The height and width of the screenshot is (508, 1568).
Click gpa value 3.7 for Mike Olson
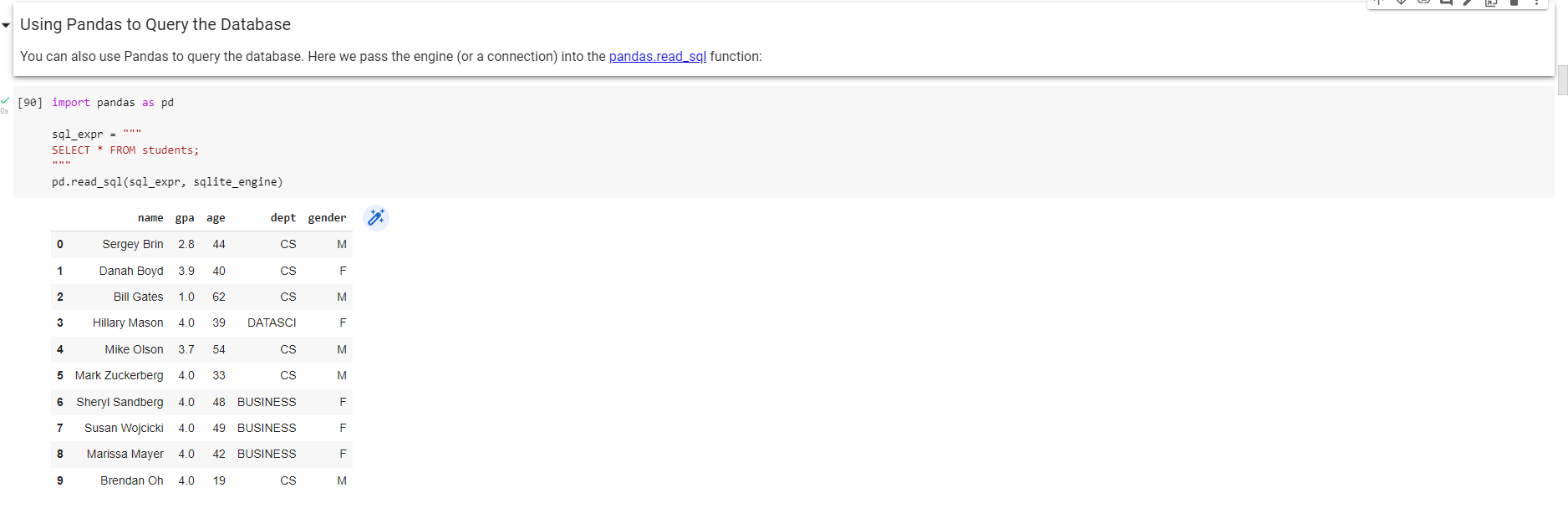(186, 349)
